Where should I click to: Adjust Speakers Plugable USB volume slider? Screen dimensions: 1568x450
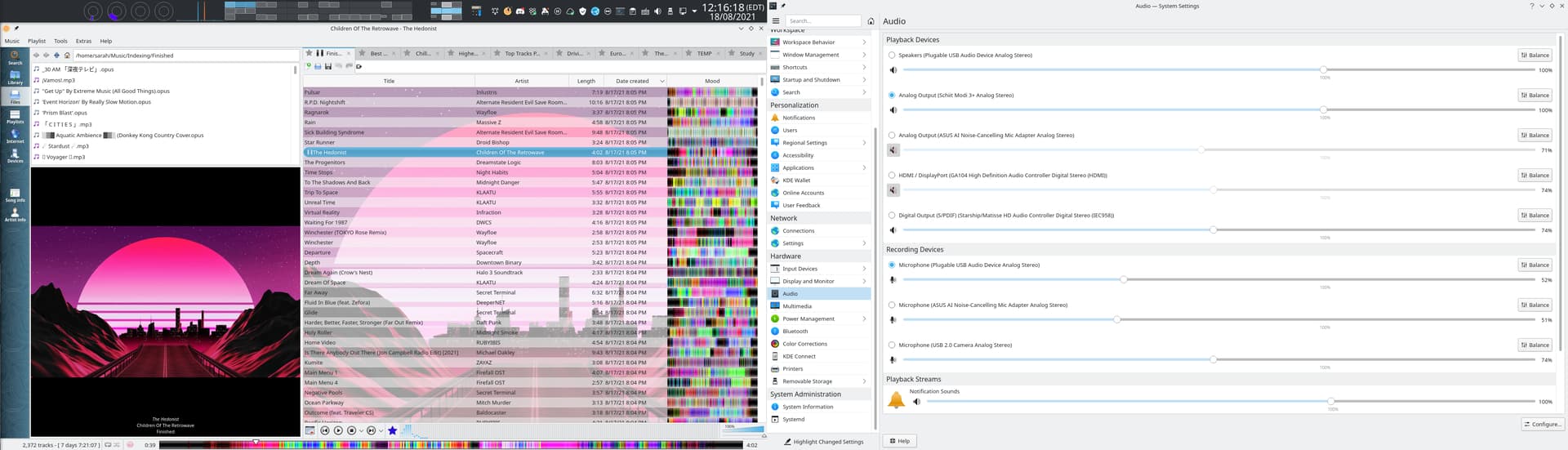click(1218, 70)
